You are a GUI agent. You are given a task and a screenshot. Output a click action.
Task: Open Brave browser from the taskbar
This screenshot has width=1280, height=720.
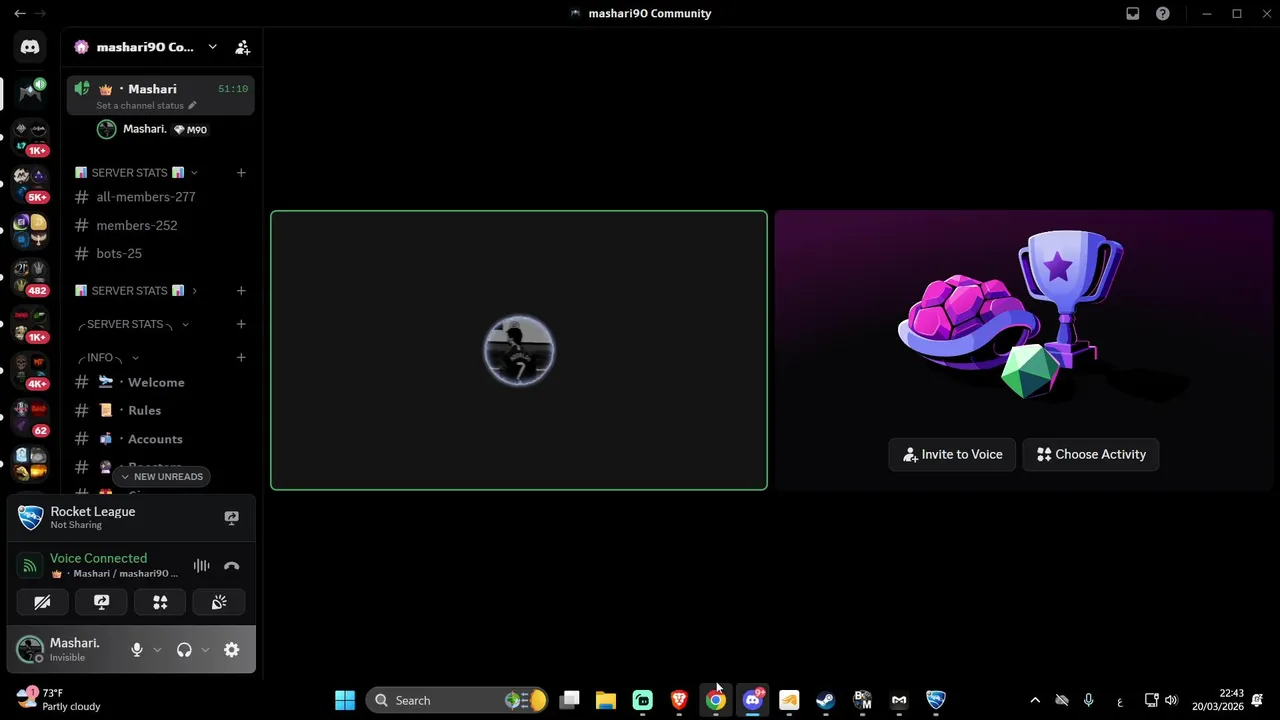click(x=679, y=700)
